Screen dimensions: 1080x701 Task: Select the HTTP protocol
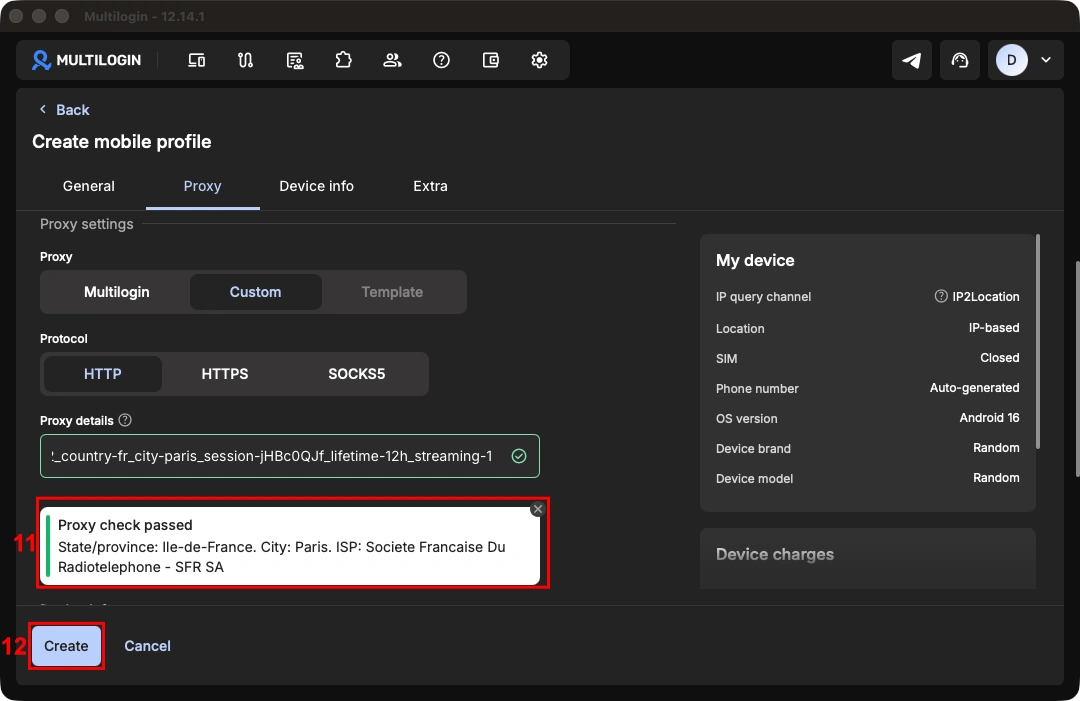point(103,374)
